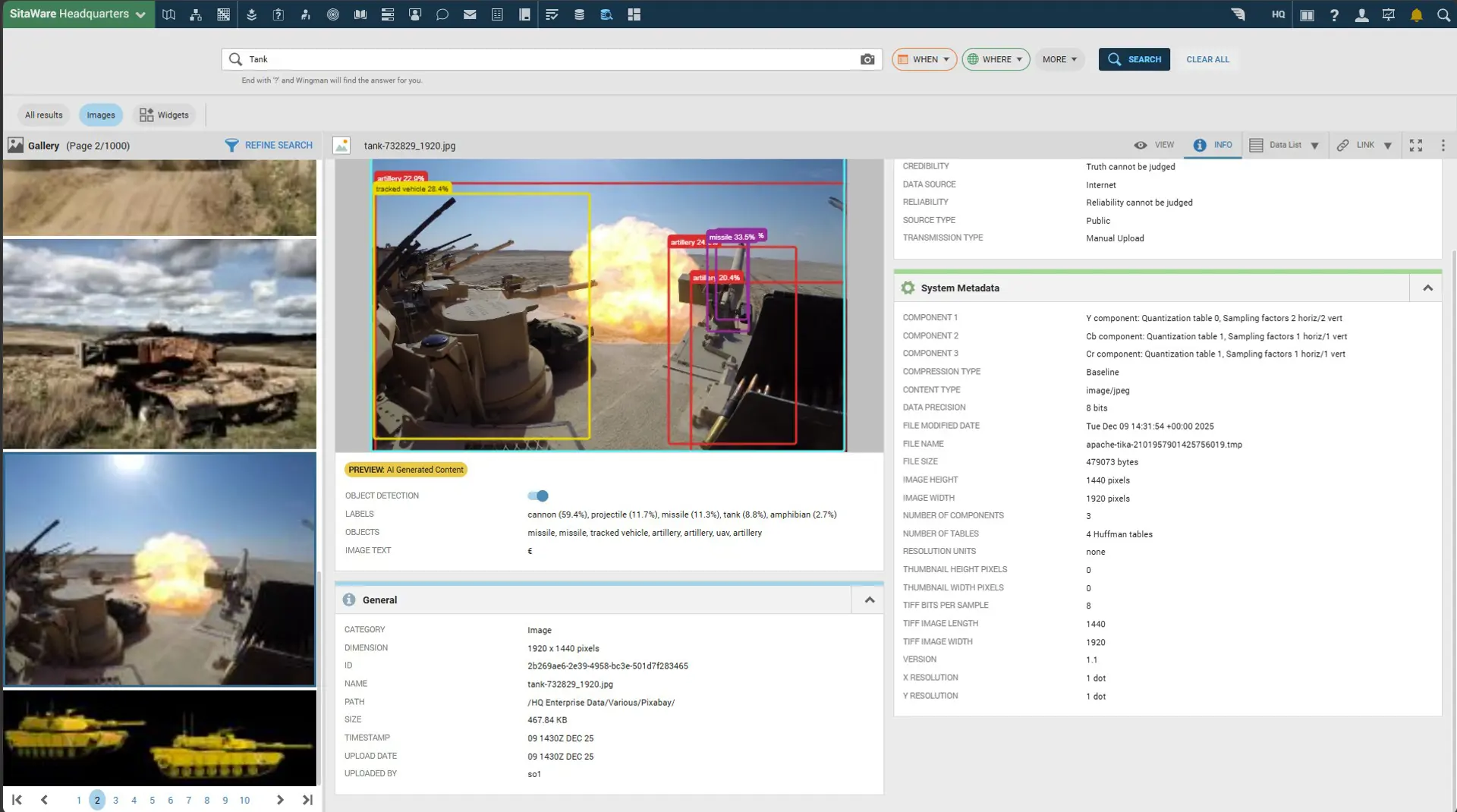1457x812 pixels.
Task: Select the destroyed tank thumbnail in gallery
Action: (x=159, y=344)
